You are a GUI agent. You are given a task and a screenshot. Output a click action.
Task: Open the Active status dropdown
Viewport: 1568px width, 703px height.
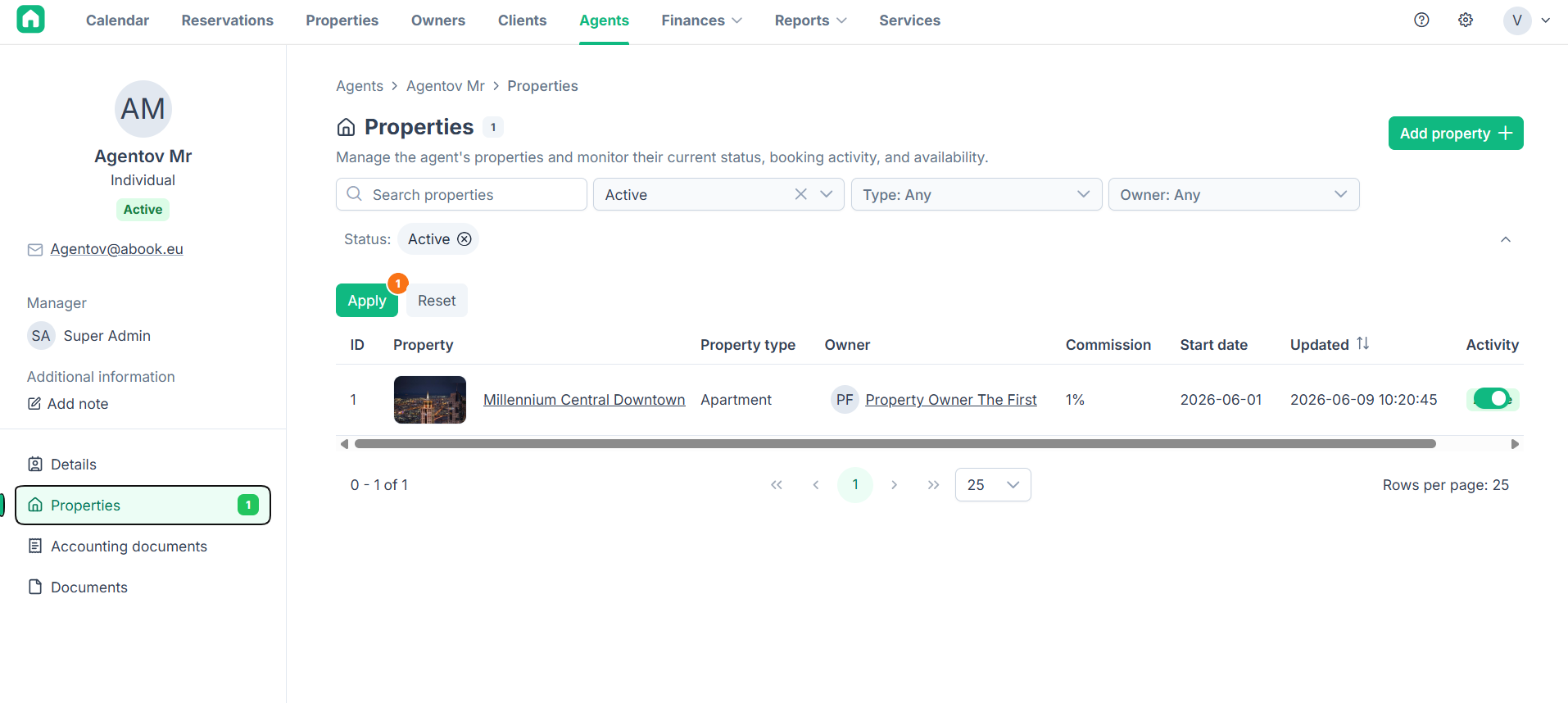[826, 194]
